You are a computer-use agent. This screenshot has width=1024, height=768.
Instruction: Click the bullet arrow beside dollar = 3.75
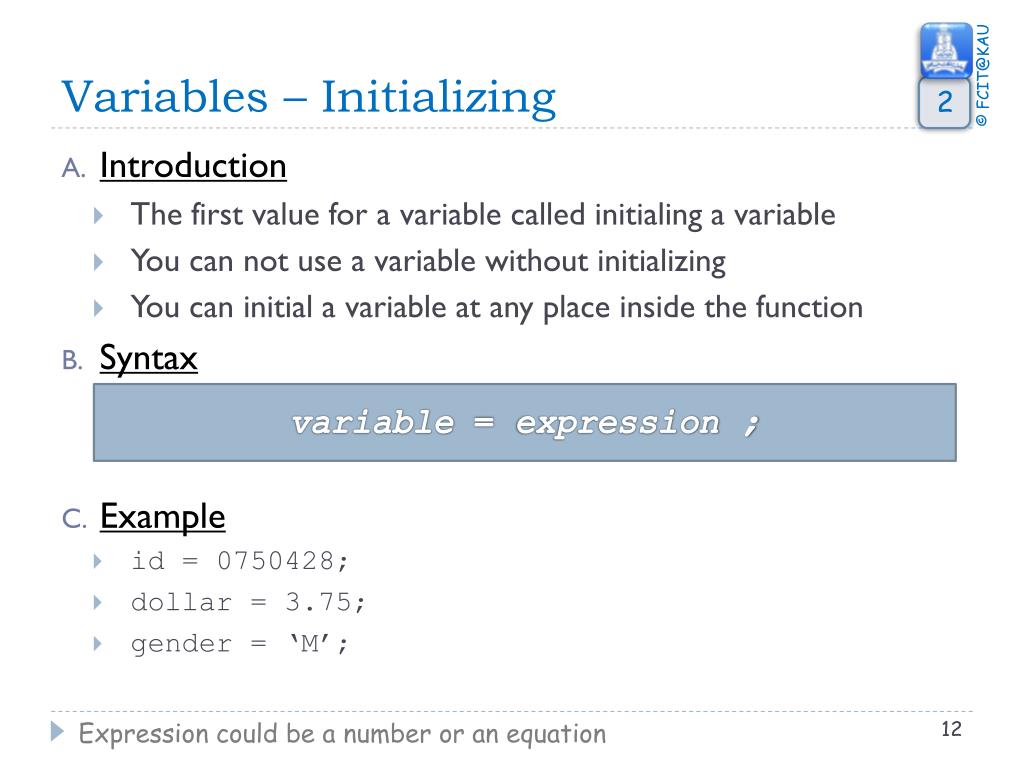pos(98,602)
